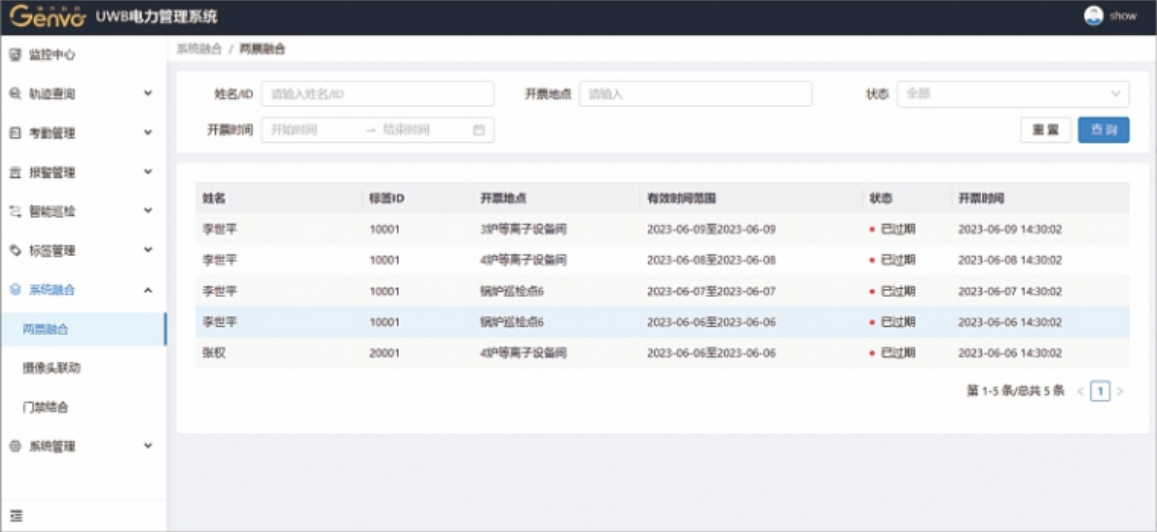The width and height of the screenshot is (1157, 532).
Task: Open the 摄像头联动 submenu item
Action: (x=83, y=368)
